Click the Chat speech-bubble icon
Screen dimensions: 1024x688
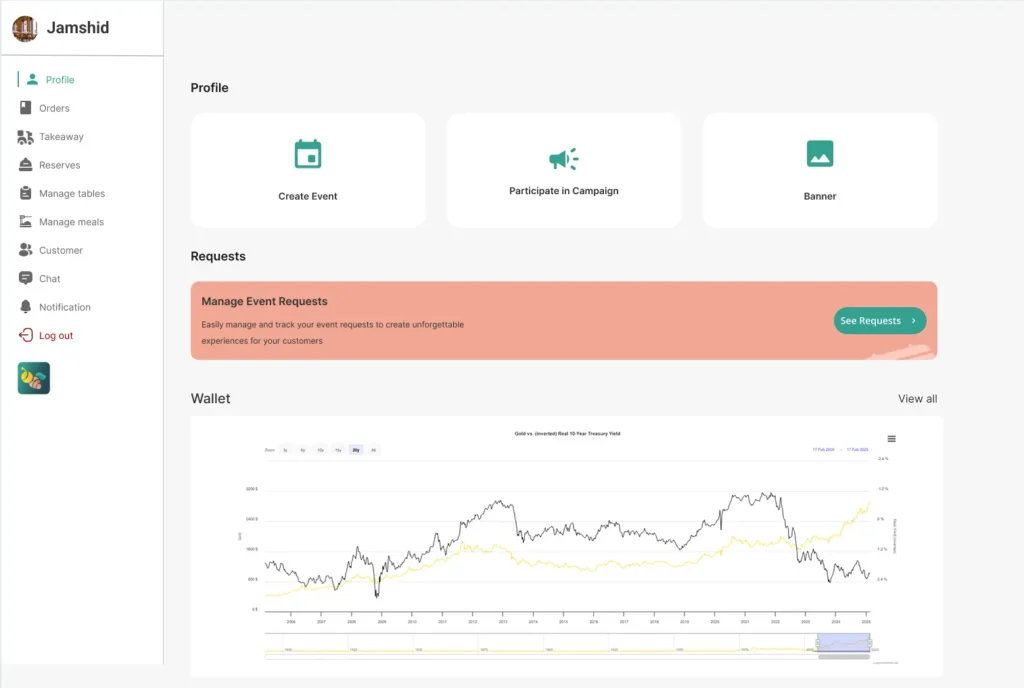click(25, 278)
